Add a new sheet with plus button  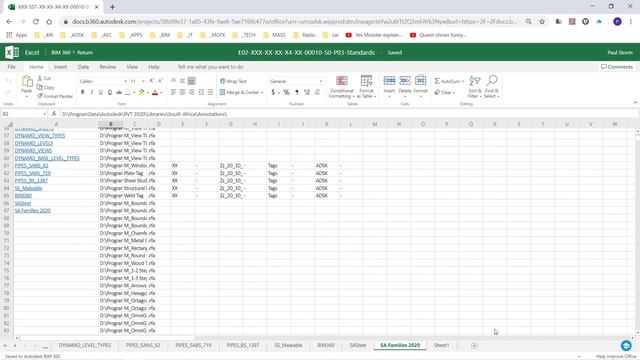pyautogui.click(x=474, y=346)
